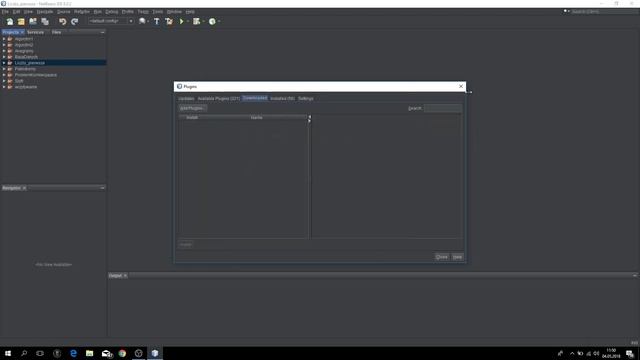Minimize the Navigator panel
The height and width of the screenshot is (360, 640).
tap(102, 188)
